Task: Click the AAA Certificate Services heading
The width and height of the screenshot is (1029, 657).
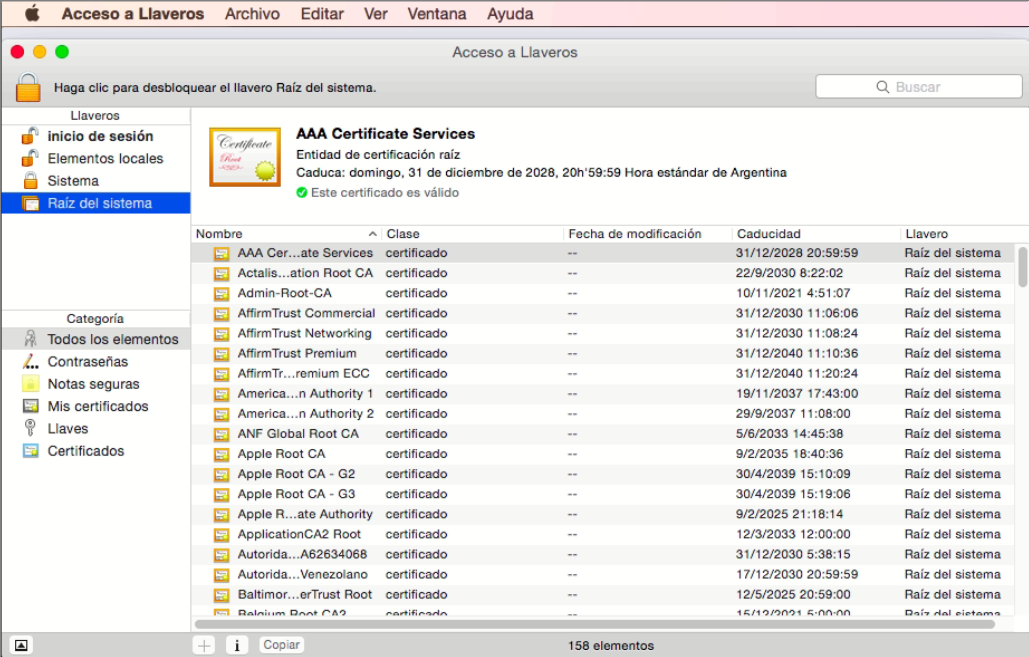Action: coord(386,134)
